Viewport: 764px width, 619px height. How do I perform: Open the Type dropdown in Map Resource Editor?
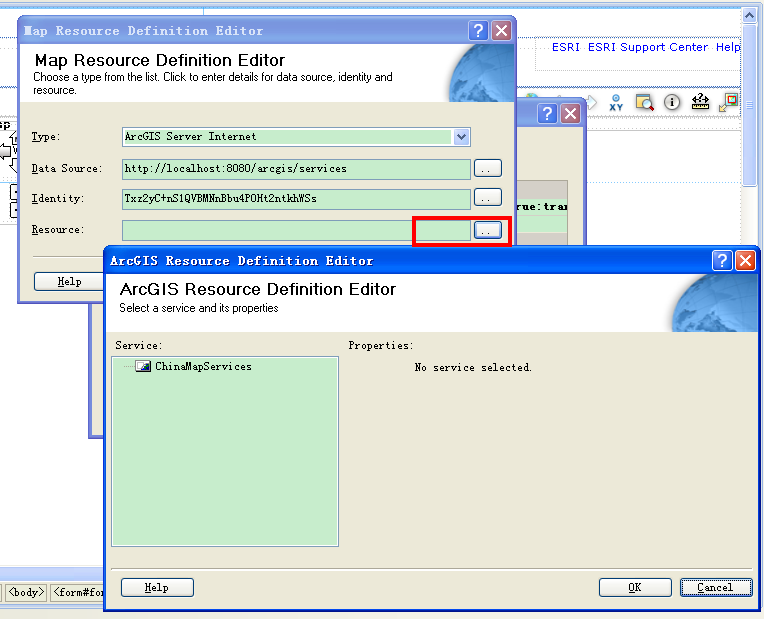point(461,137)
